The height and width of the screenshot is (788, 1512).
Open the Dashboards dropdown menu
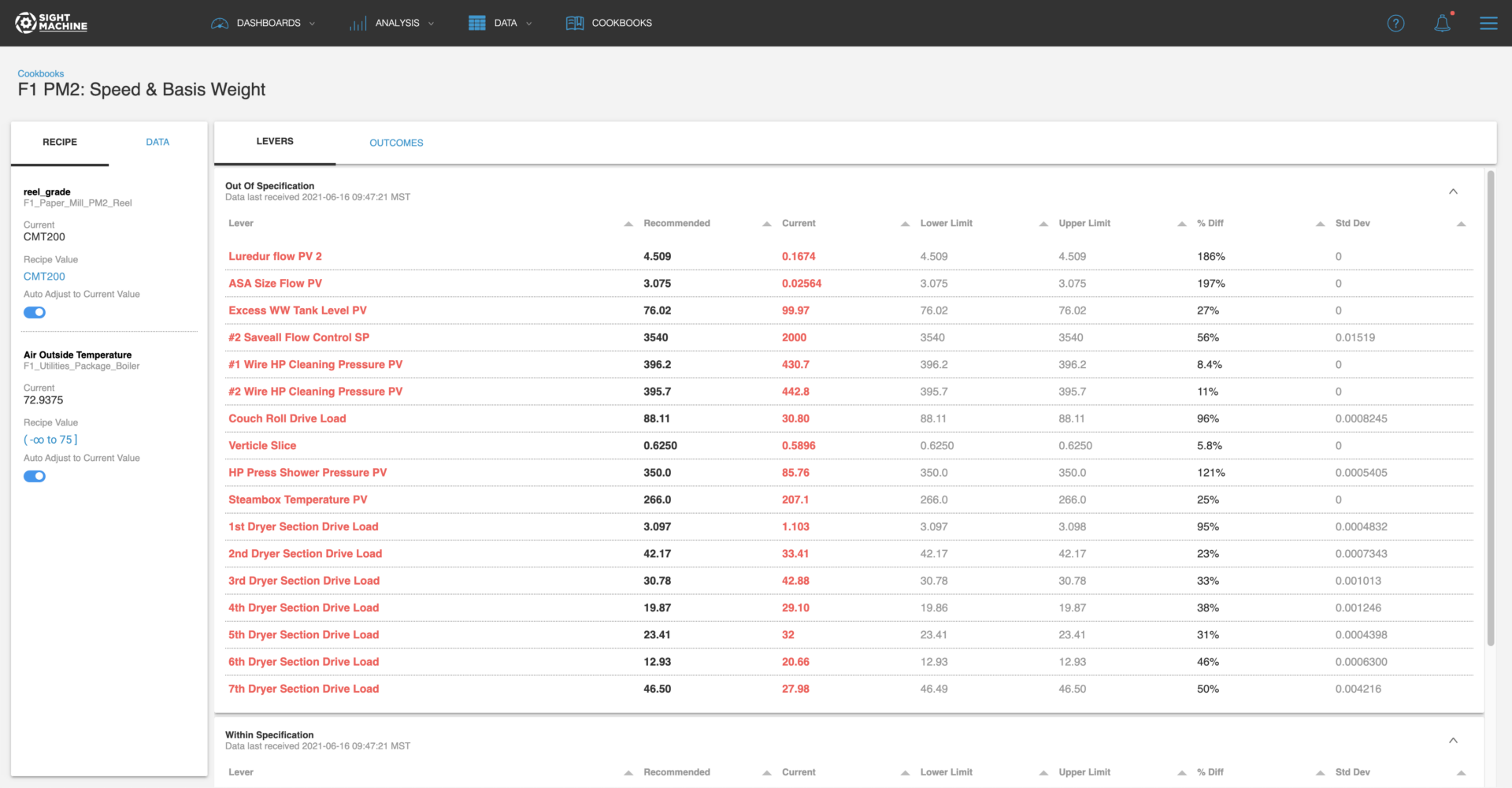click(x=263, y=23)
